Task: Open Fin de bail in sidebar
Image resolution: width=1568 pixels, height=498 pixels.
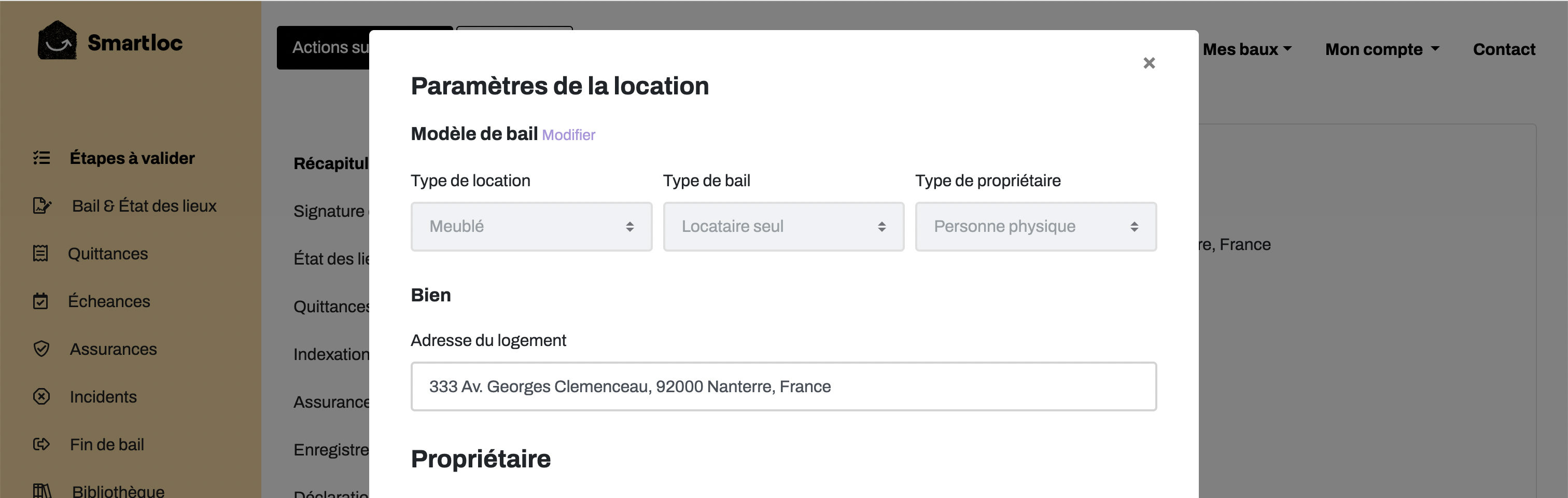Action: pyautogui.click(x=106, y=444)
